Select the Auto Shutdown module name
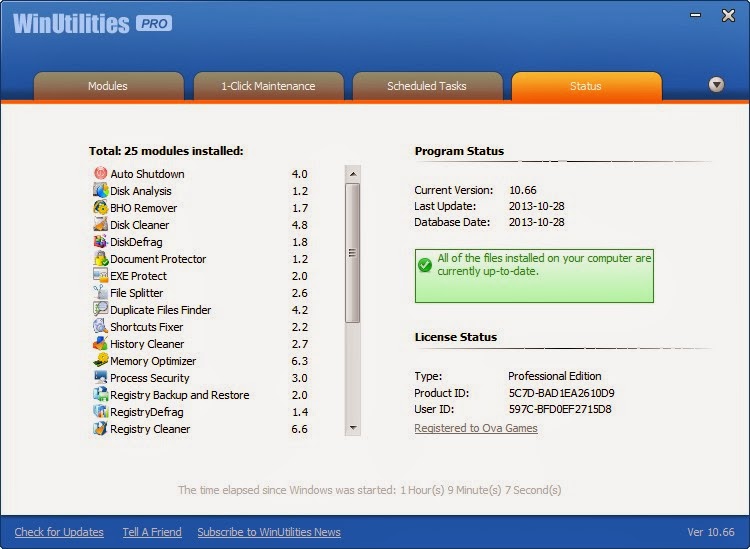 click(x=147, y=174)
